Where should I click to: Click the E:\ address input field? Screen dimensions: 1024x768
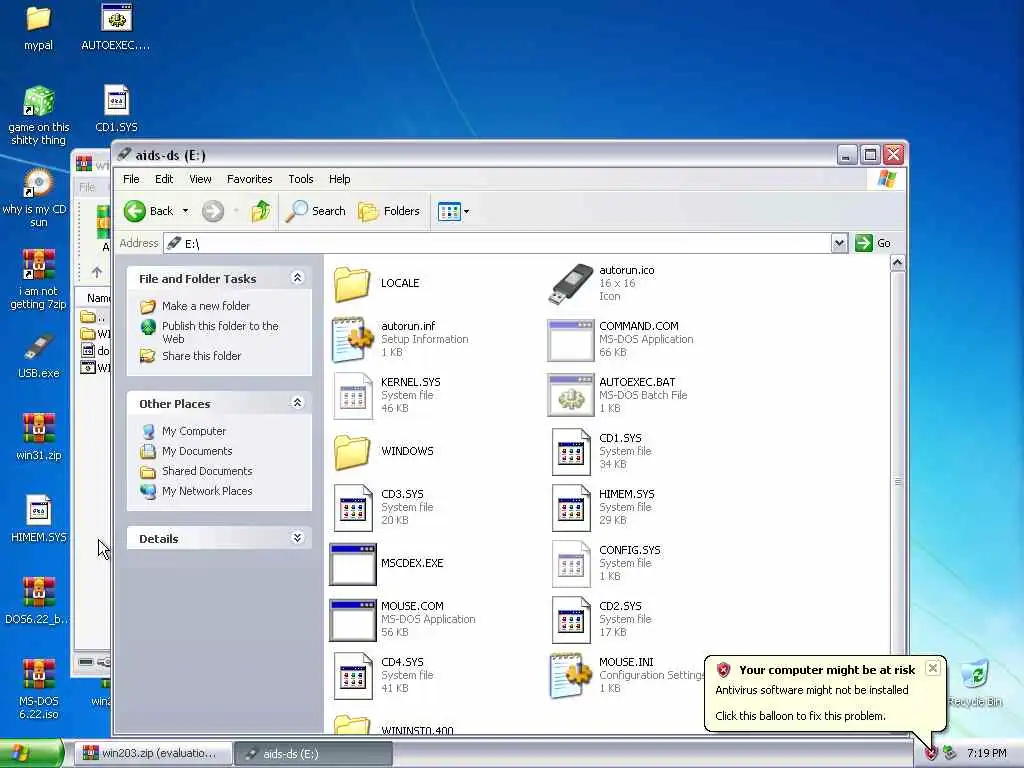coord(498,243)
